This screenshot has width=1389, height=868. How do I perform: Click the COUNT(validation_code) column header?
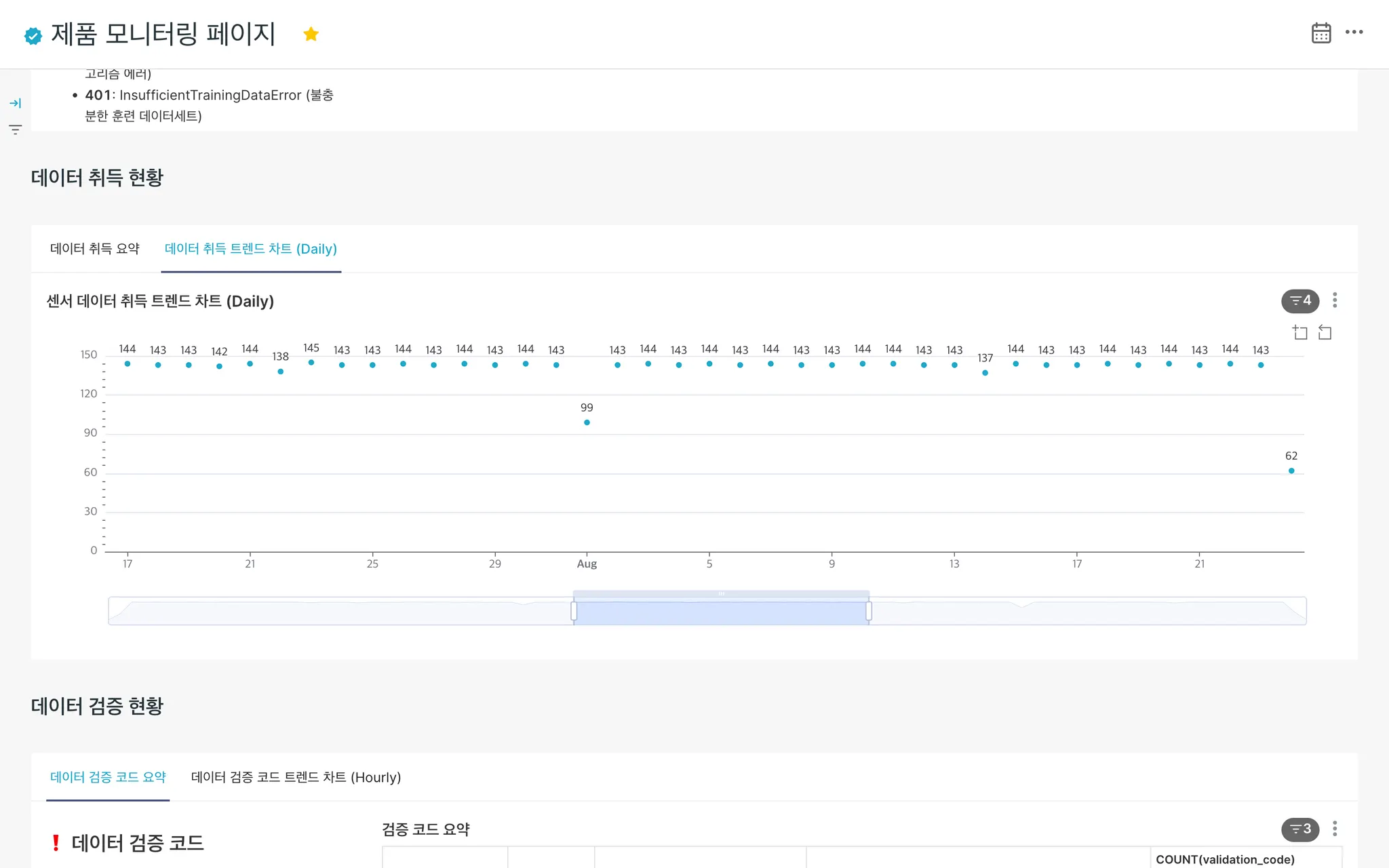1225,859
